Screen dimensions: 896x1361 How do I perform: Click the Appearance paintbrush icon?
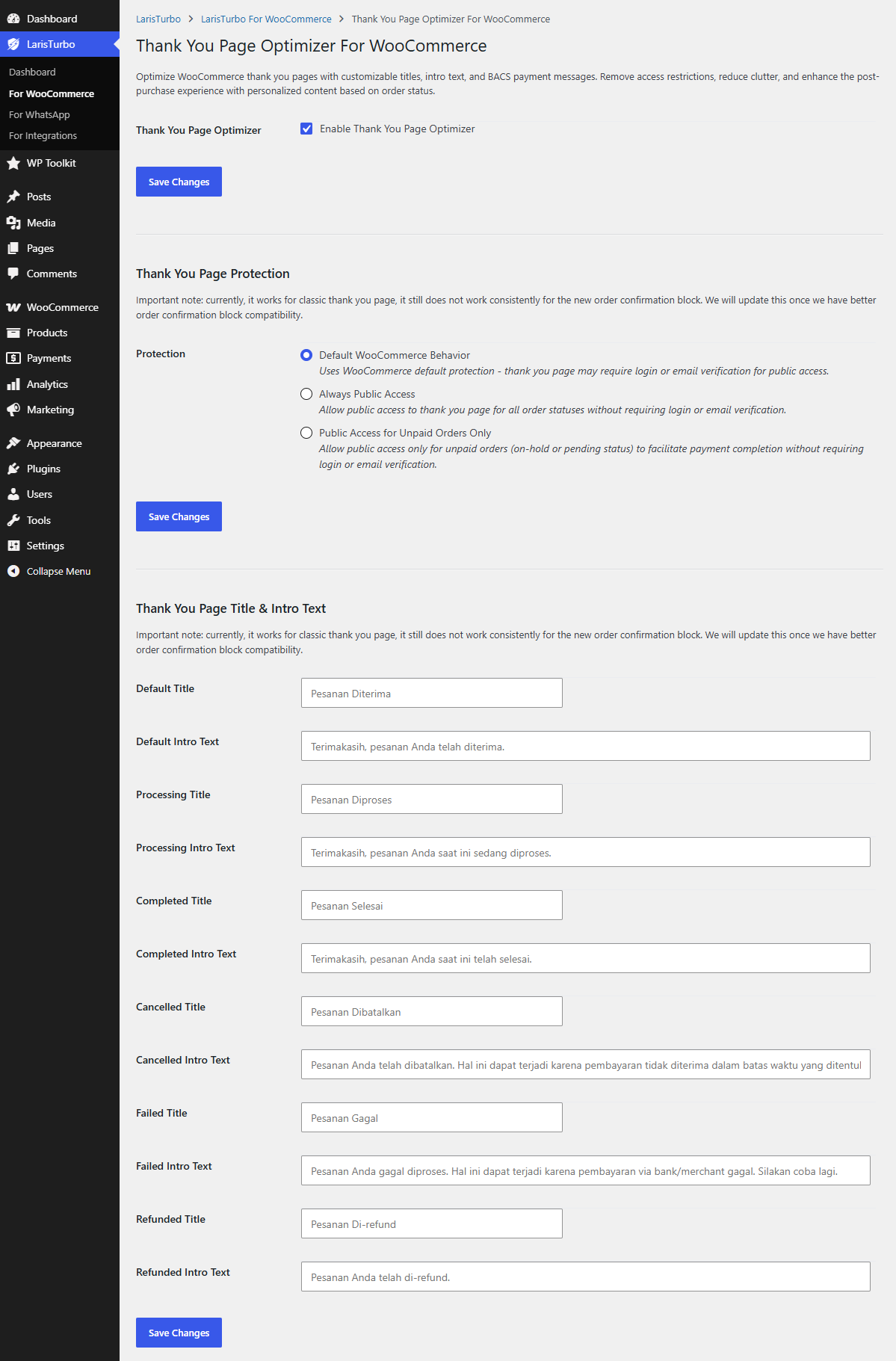tap(13, 443)
